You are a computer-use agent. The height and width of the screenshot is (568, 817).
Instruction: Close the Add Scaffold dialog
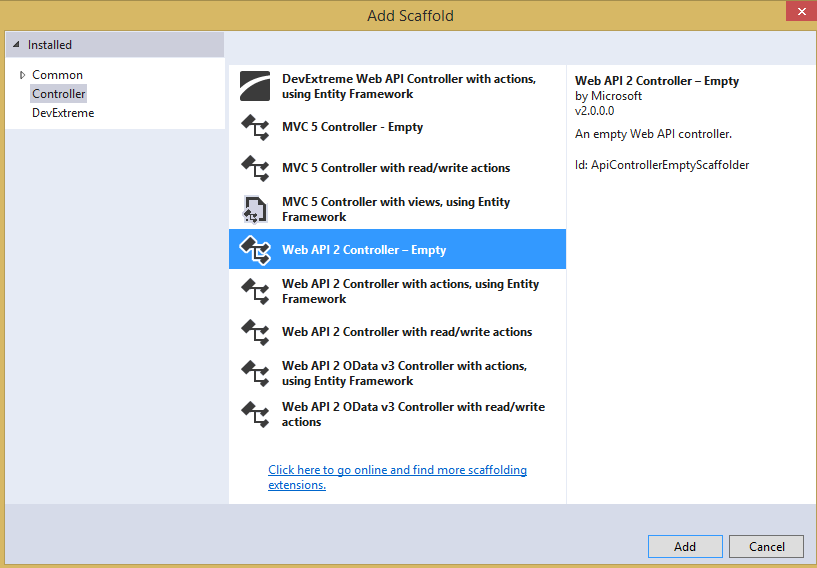pyautogui.click(x=801, y=11)
